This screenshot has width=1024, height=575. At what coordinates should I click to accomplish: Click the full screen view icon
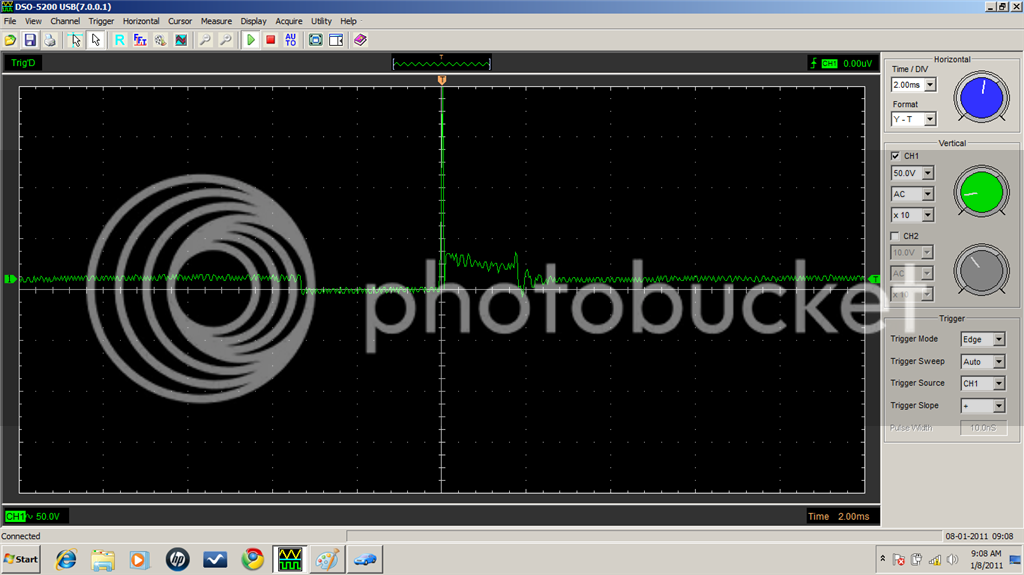pos(315,40)
